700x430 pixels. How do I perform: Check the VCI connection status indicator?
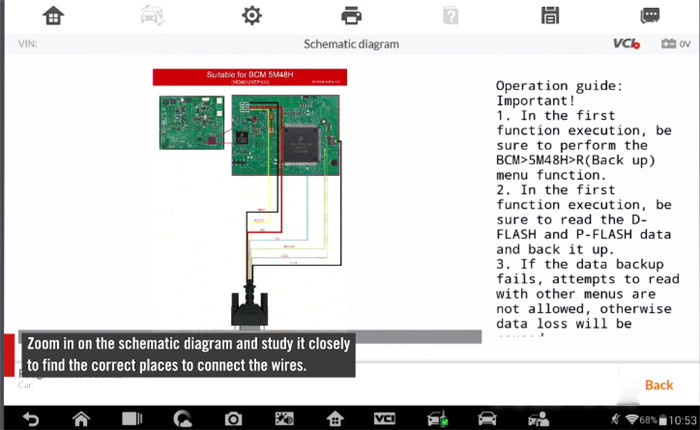pos(626,44)
